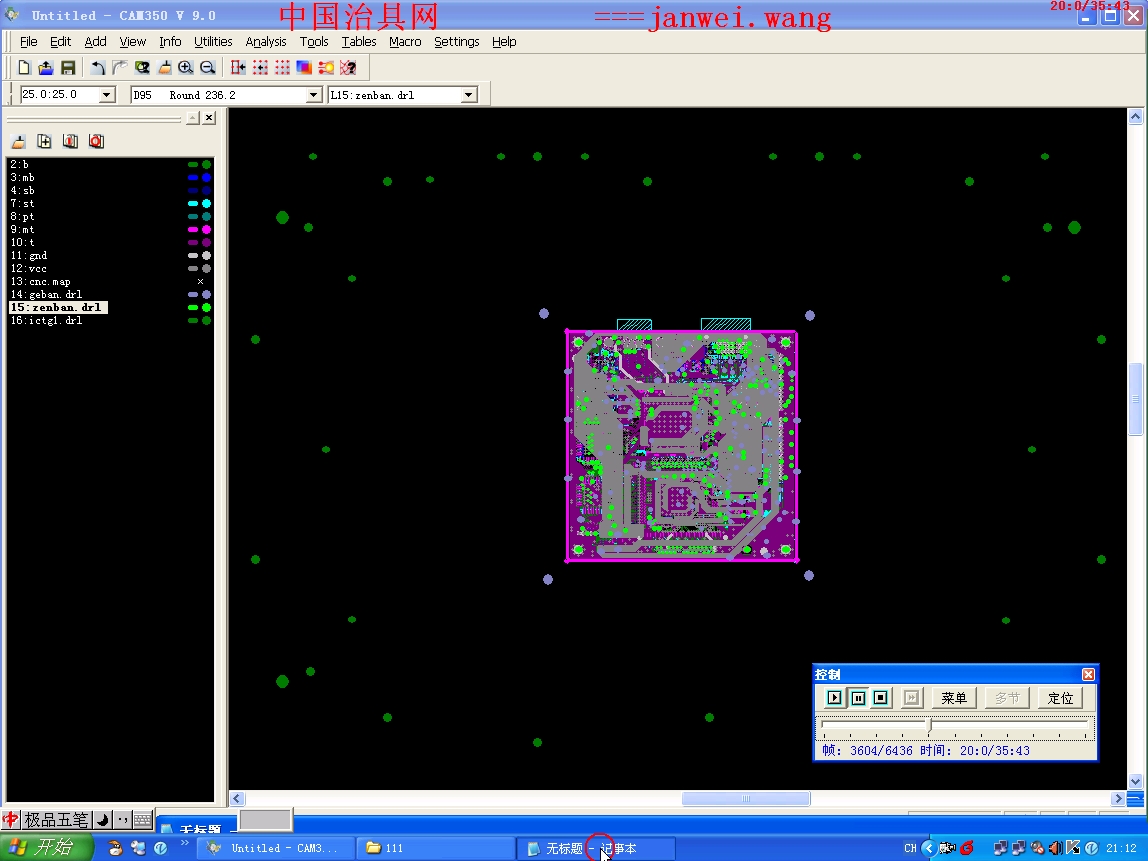Open the Edit menu
This screenshot has width=1148, height=861.
pyautogui.click(x=61, y=42)
